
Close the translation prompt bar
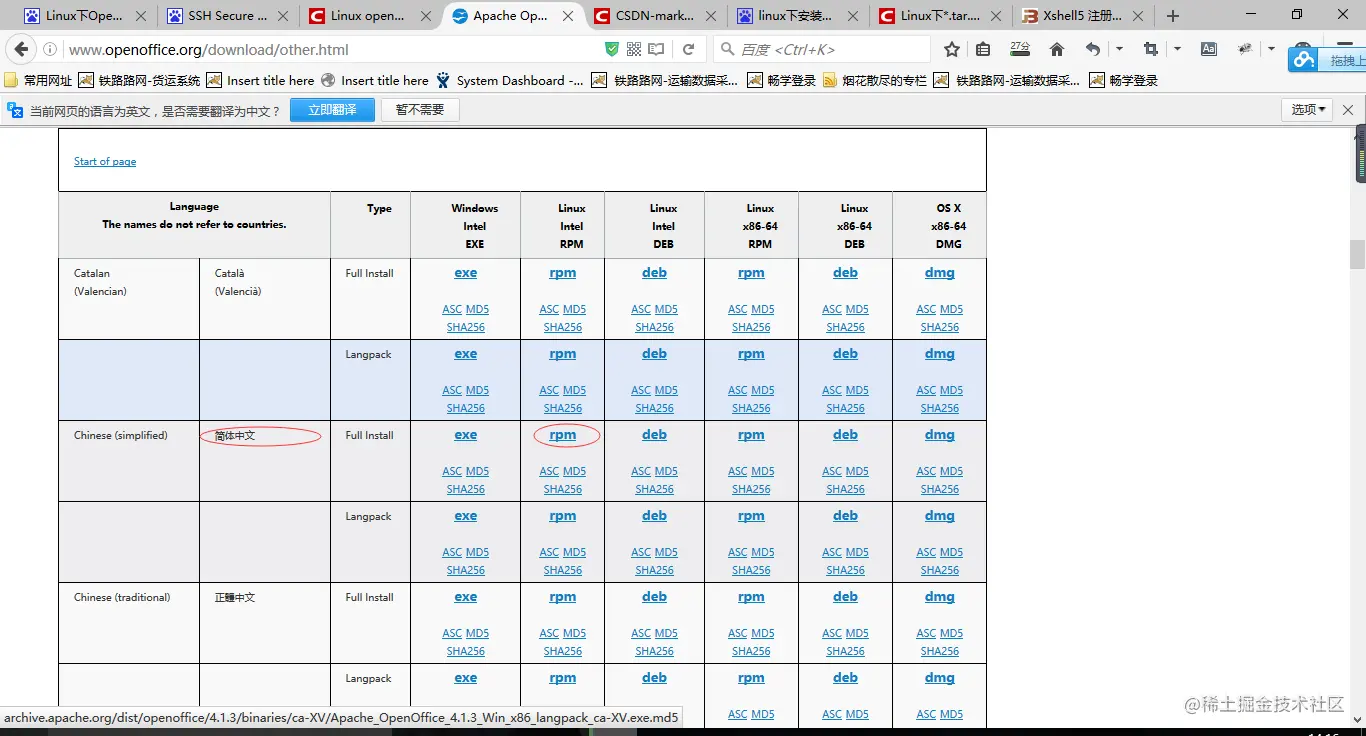(x=1348, y=110)
